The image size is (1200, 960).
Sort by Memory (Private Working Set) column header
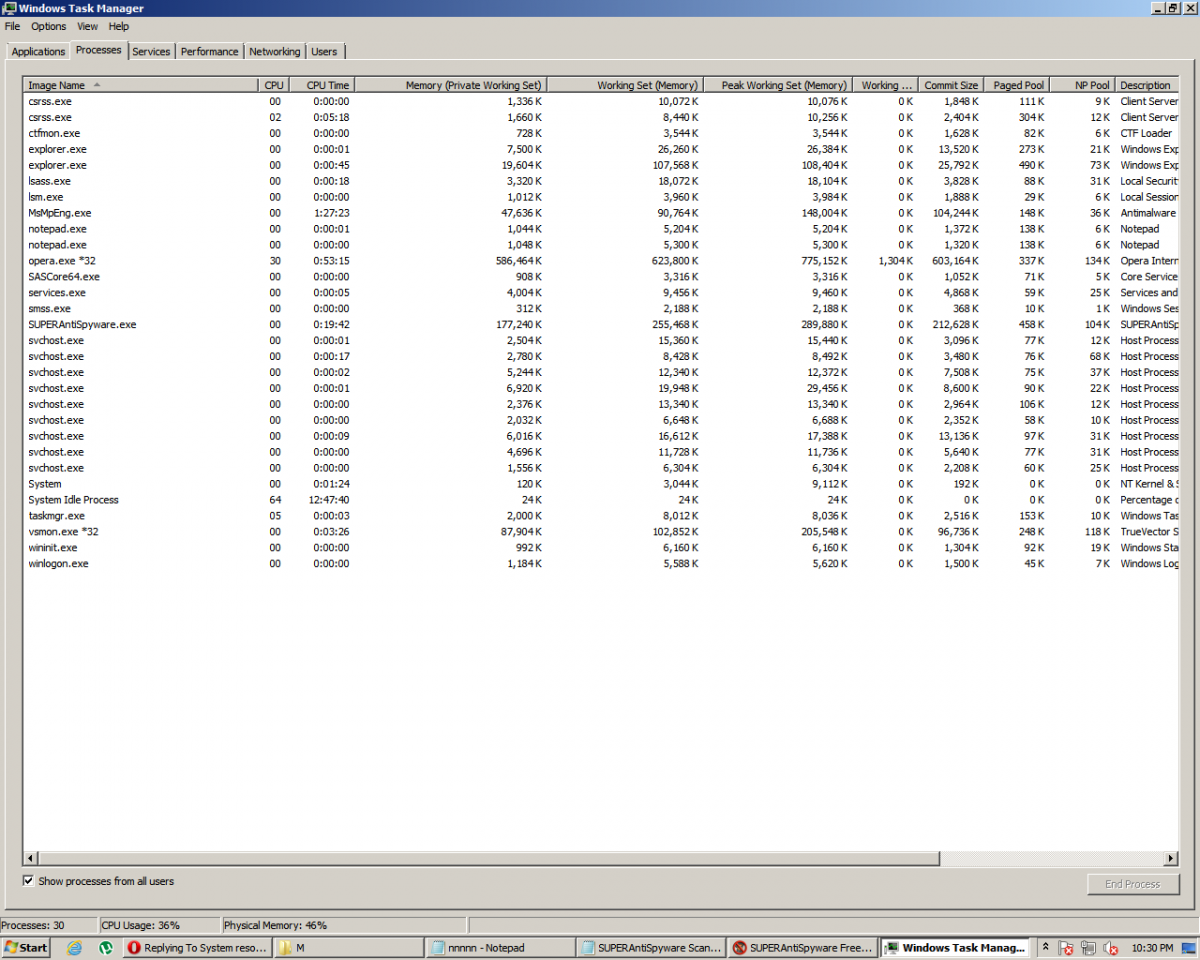coord(450,85)
